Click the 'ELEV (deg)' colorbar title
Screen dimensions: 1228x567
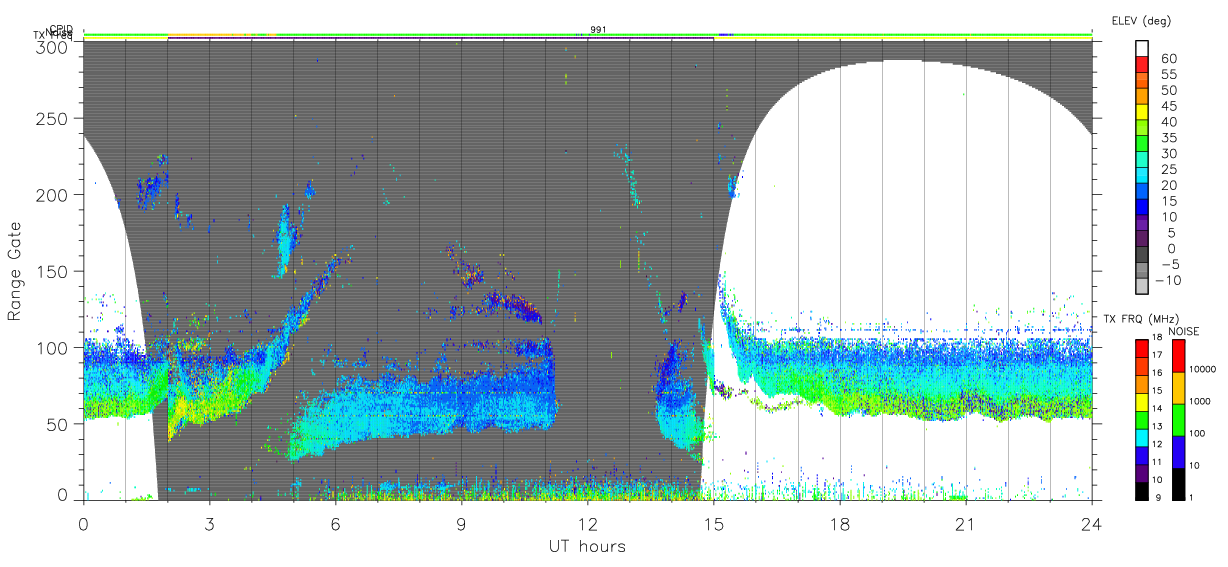tap(1141, 21)
